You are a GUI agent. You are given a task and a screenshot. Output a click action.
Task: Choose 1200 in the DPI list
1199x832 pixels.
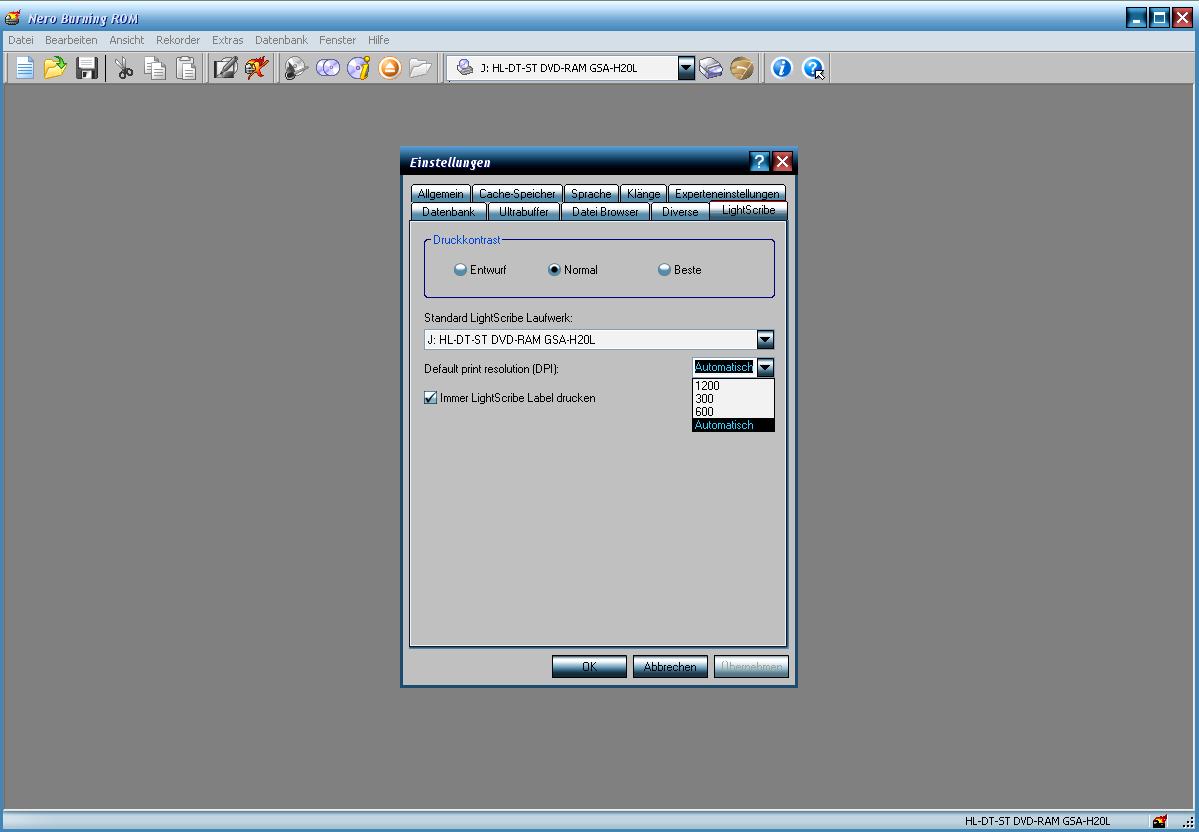click(733, 385)
